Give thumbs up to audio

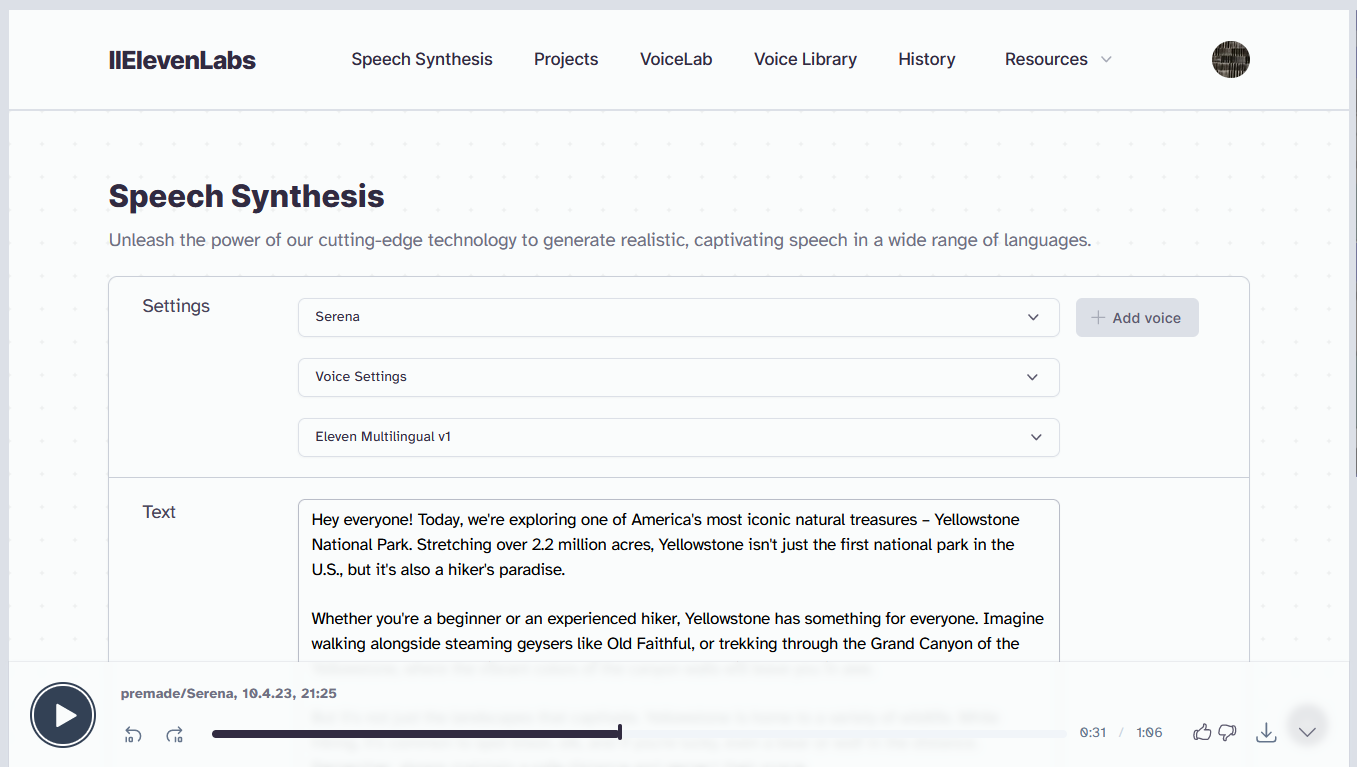coord(1202,732)
